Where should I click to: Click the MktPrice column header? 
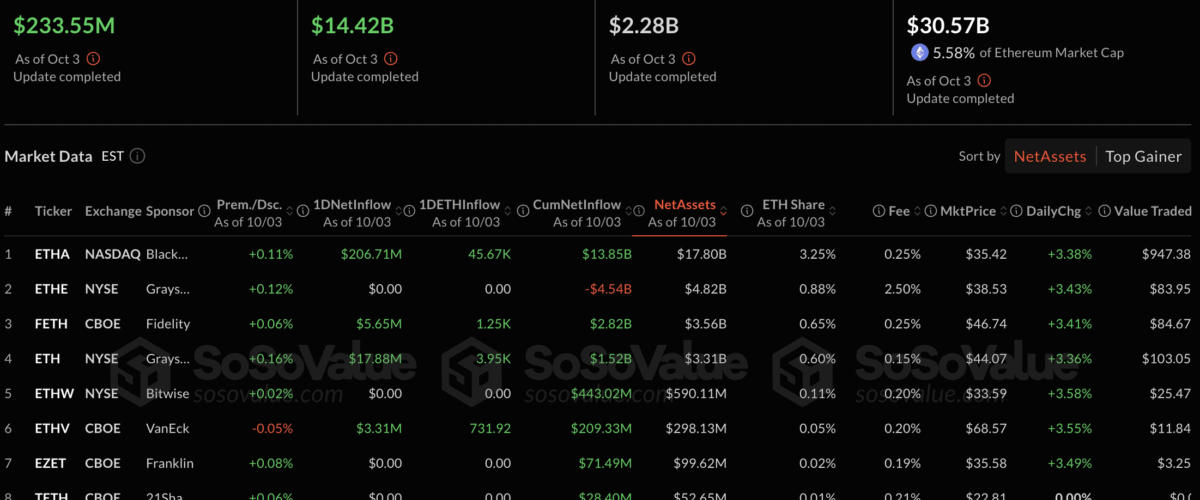coord(968,211)
